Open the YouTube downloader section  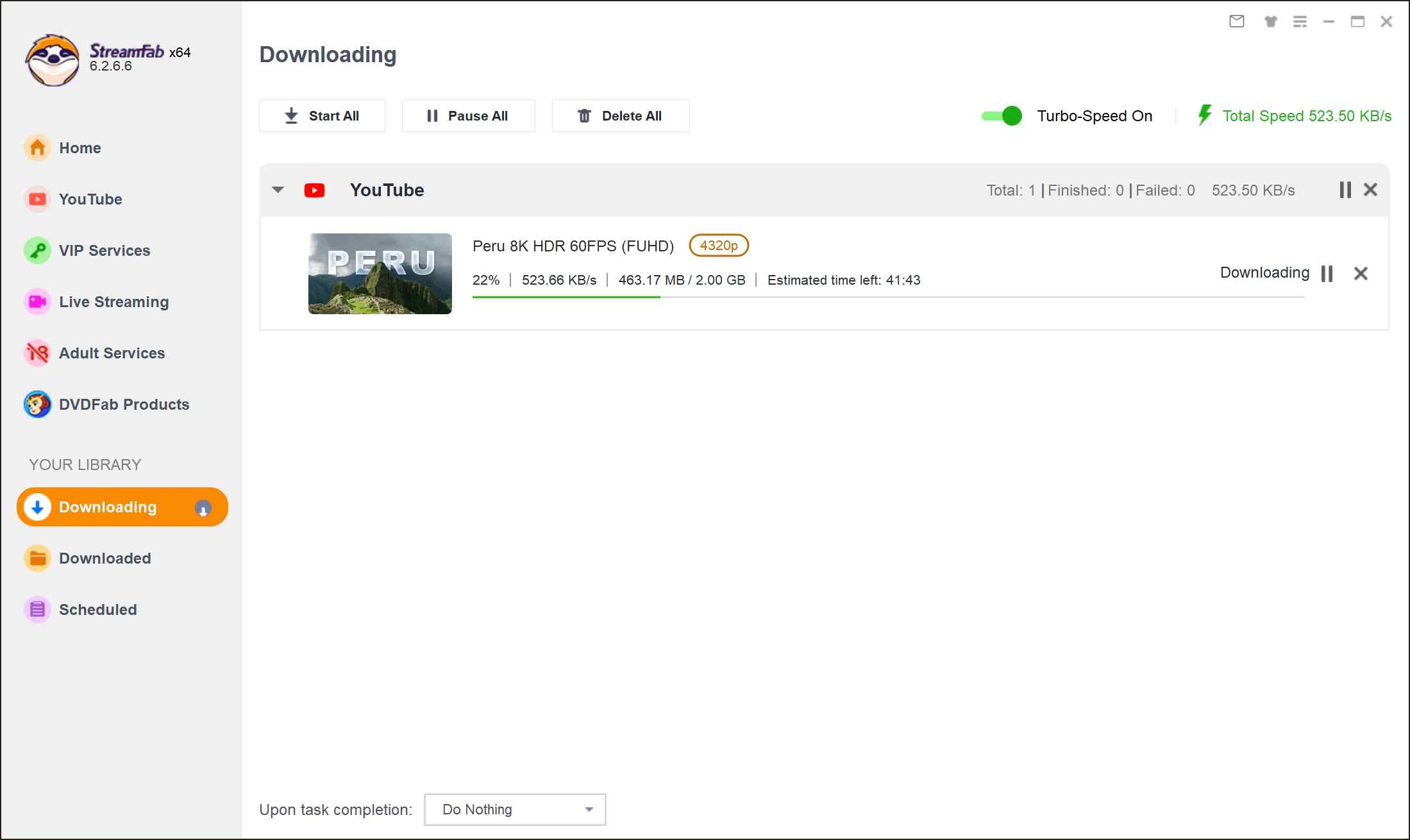pyautogui.click(x=90, y=199)
